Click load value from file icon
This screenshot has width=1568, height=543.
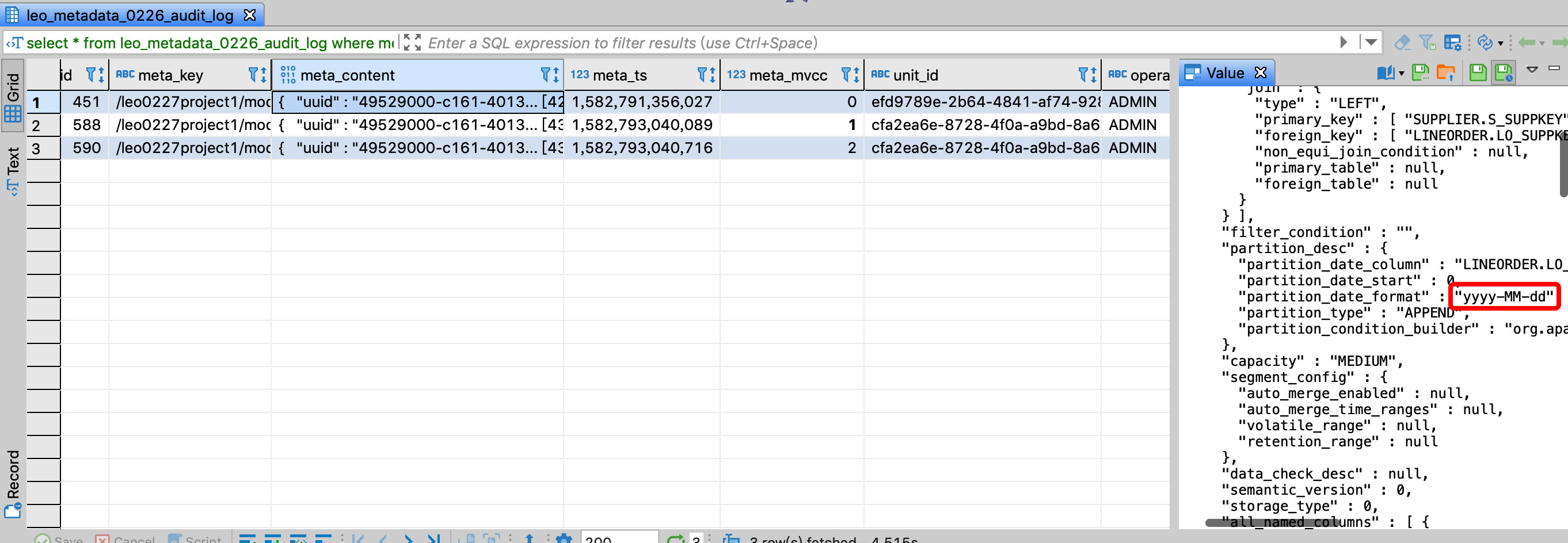1445,73
